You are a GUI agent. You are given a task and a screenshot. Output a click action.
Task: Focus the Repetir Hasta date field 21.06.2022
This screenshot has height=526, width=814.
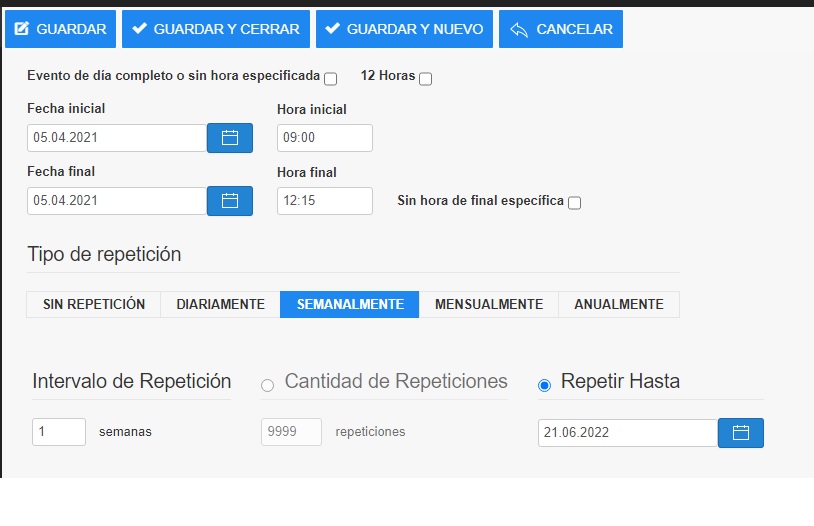tap(628, 433)
